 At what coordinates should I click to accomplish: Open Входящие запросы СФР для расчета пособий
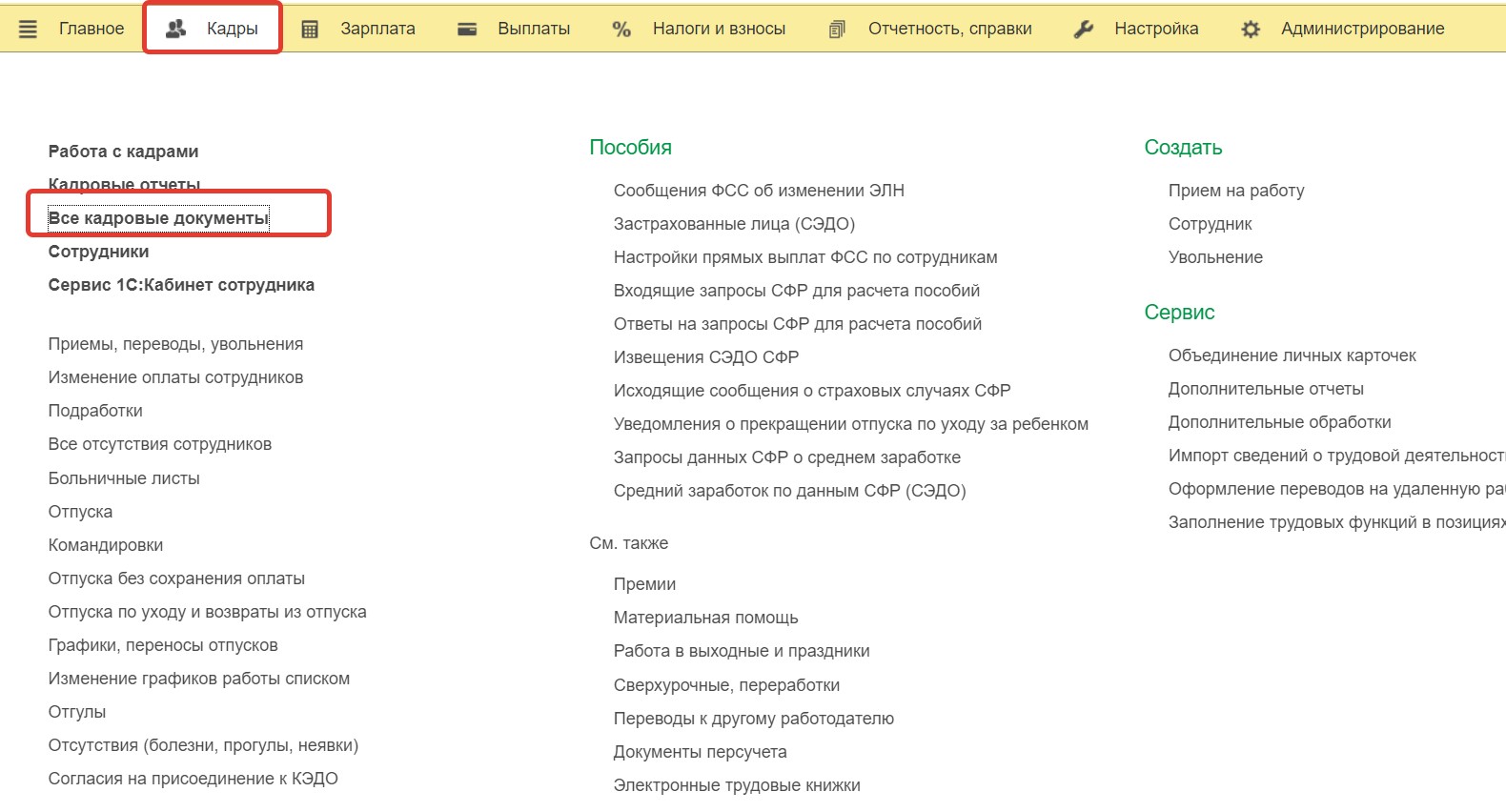[797, 291]
